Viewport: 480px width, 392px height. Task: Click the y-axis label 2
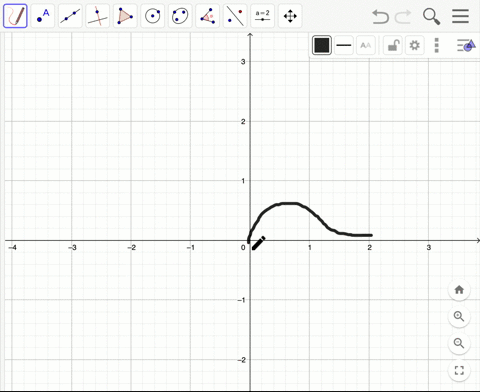point(243,121)
